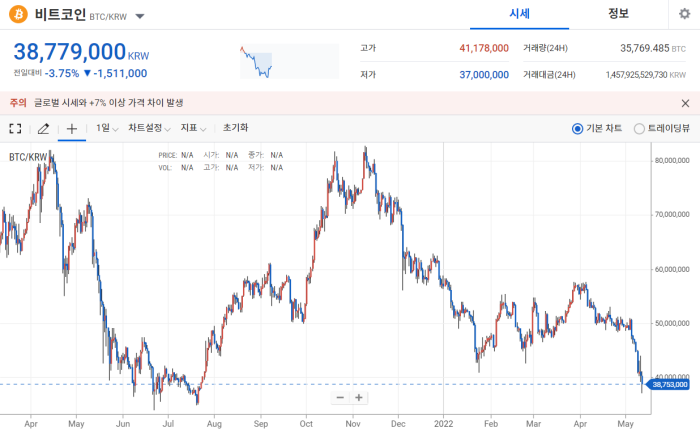Click the 저가 value 37,000,000
700x433 pixels.
[x=484, y=75]
